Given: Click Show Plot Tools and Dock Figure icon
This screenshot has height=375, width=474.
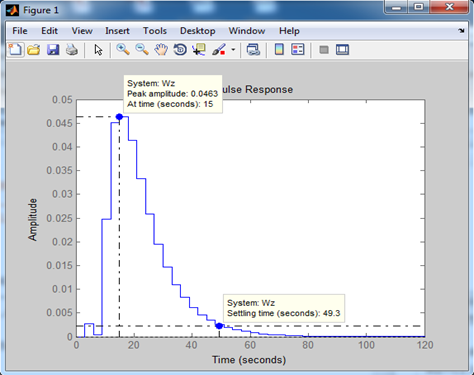Looking at the screenshot, I should [342, 50].
